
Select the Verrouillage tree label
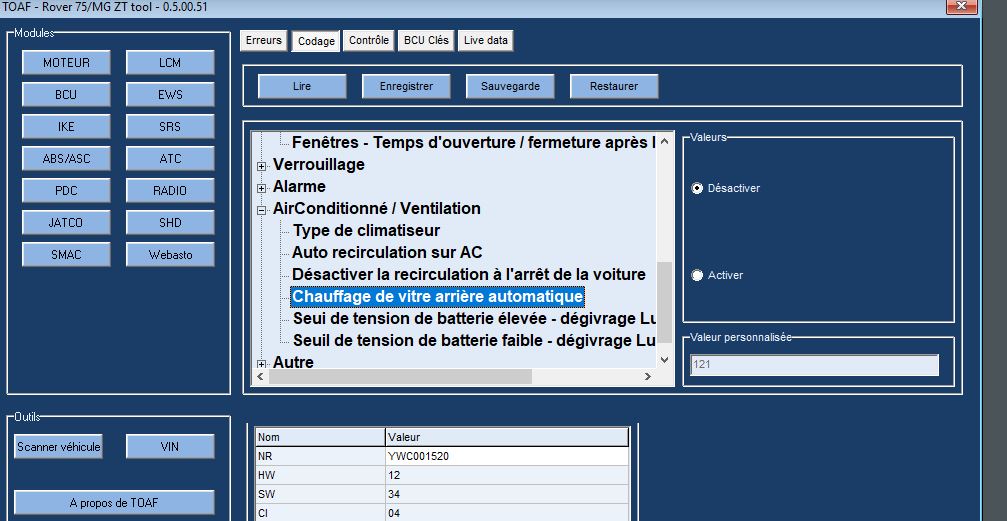[319, 164]
